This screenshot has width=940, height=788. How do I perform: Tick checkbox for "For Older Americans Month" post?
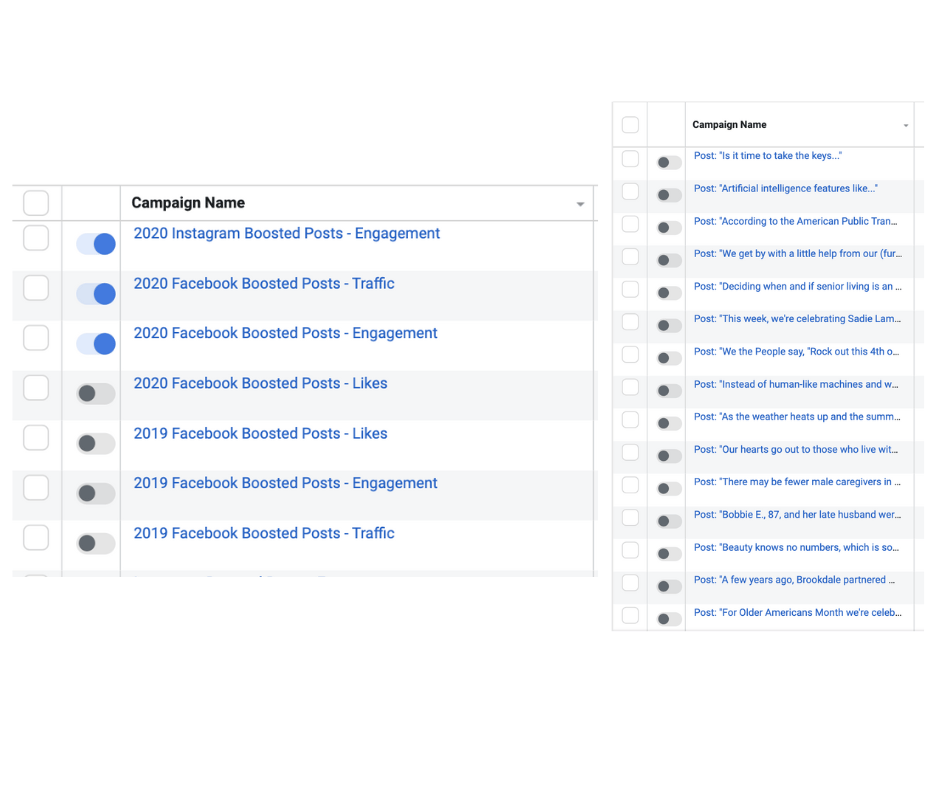pos(630,615)
